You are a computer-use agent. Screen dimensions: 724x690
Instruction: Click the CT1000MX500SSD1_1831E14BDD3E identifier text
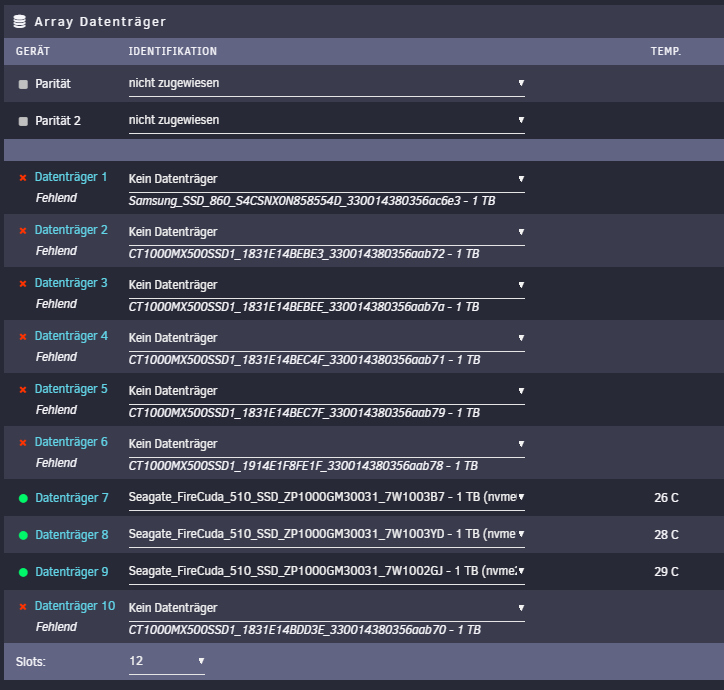[x=305, y=630]
